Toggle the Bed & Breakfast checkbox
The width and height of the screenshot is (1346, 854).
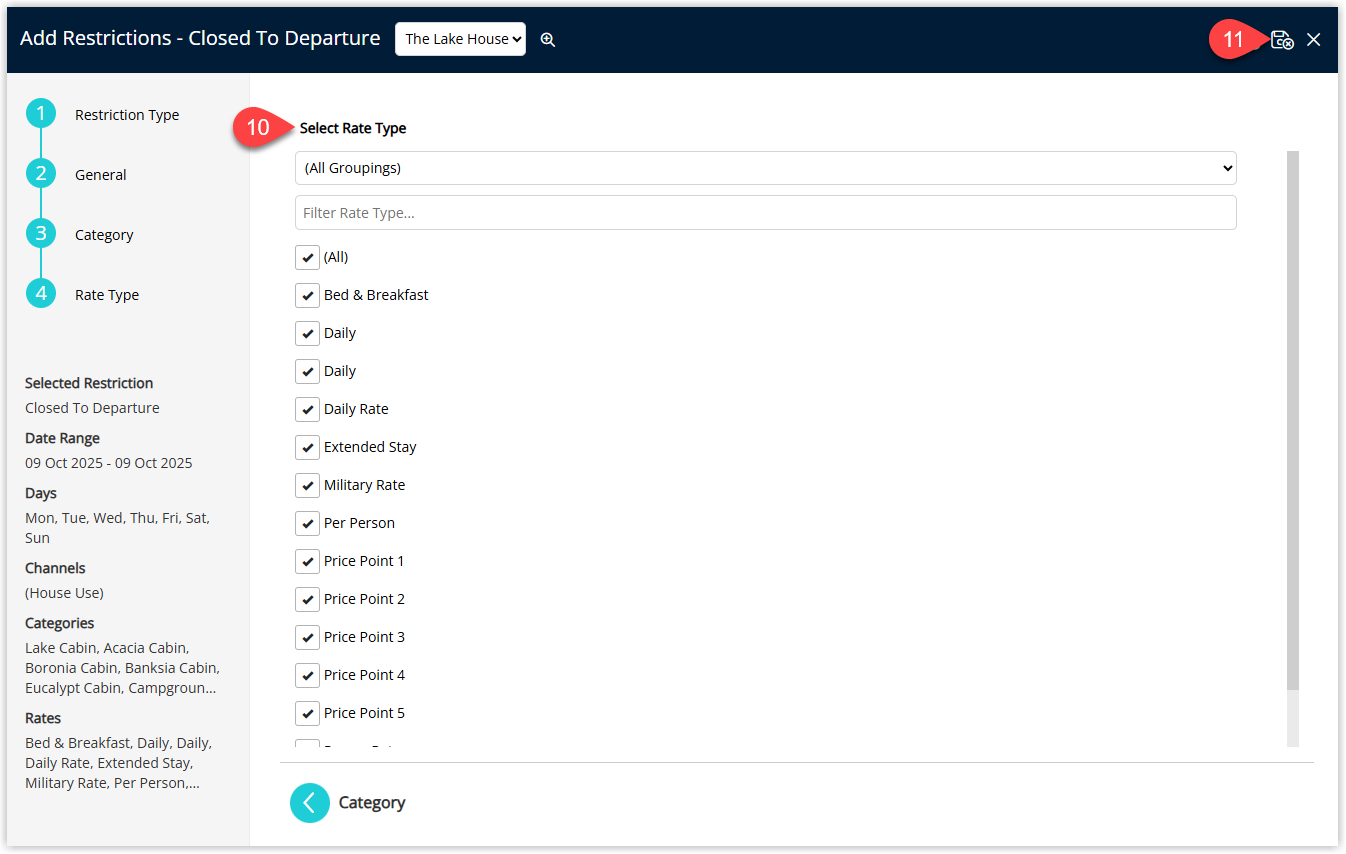click(307, 295)
